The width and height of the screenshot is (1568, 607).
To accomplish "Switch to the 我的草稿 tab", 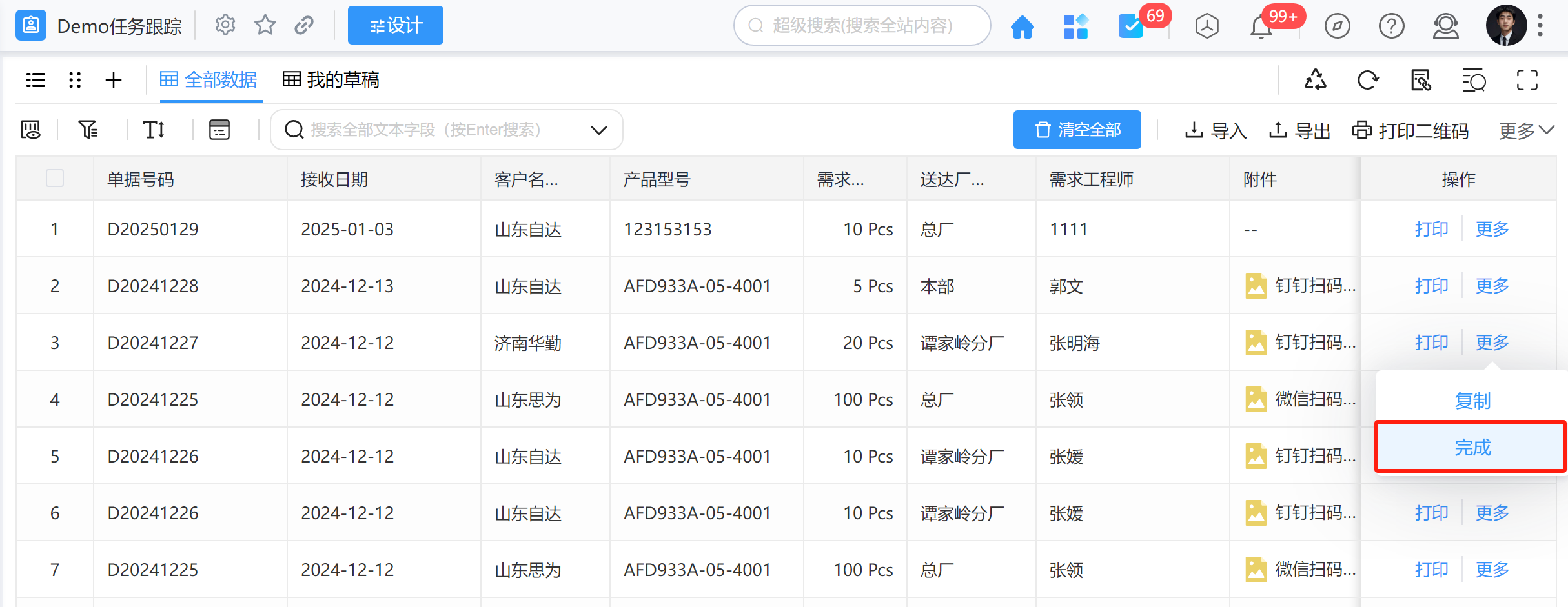I will point(331,80).
